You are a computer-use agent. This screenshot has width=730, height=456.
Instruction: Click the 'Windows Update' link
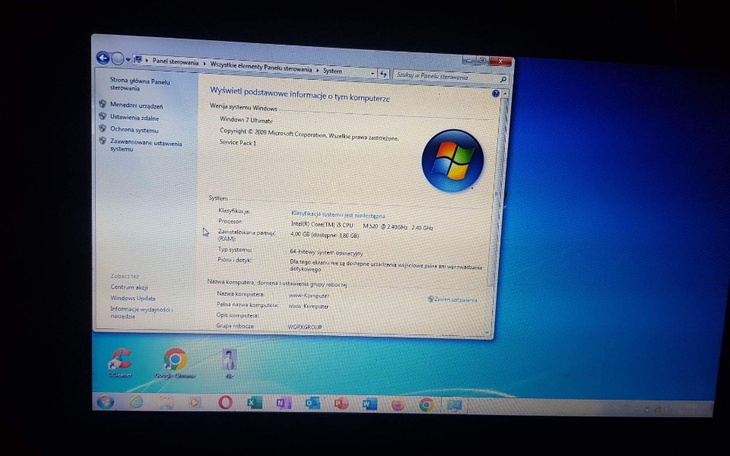(x=133, y=298)
